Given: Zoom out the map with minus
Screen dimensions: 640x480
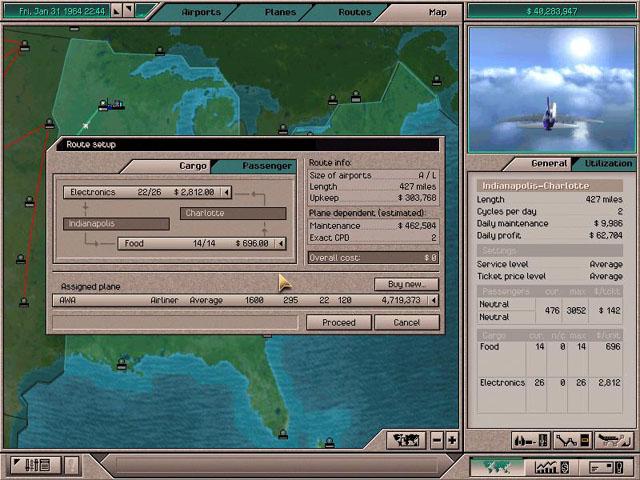Looking at the screenshot, I should tap(437, 440).
